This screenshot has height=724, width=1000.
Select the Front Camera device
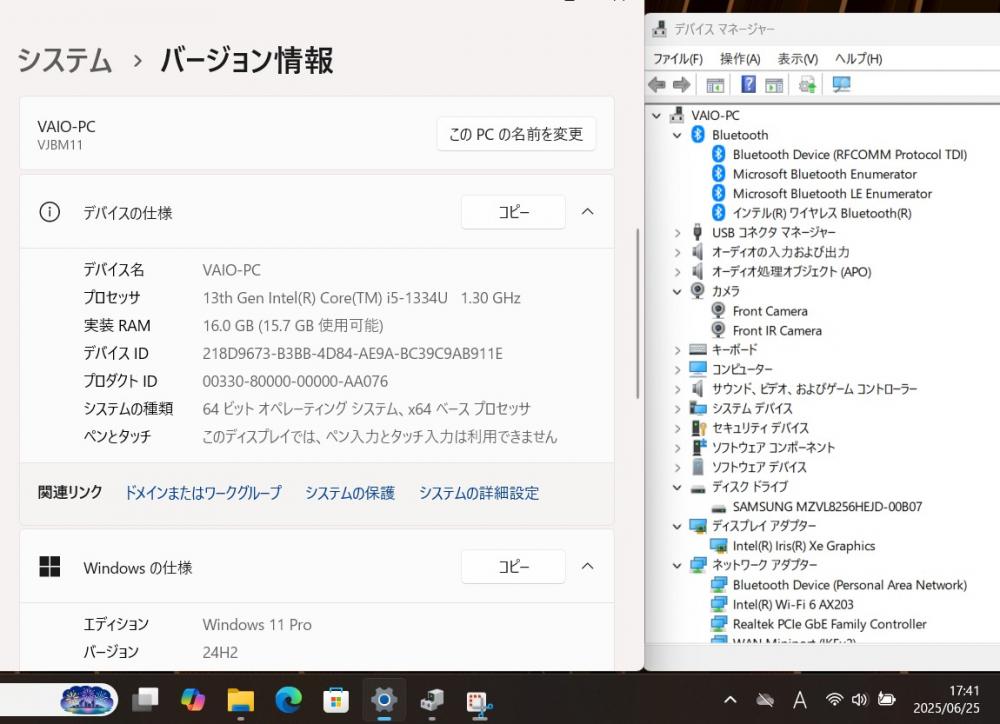point(770,311)
